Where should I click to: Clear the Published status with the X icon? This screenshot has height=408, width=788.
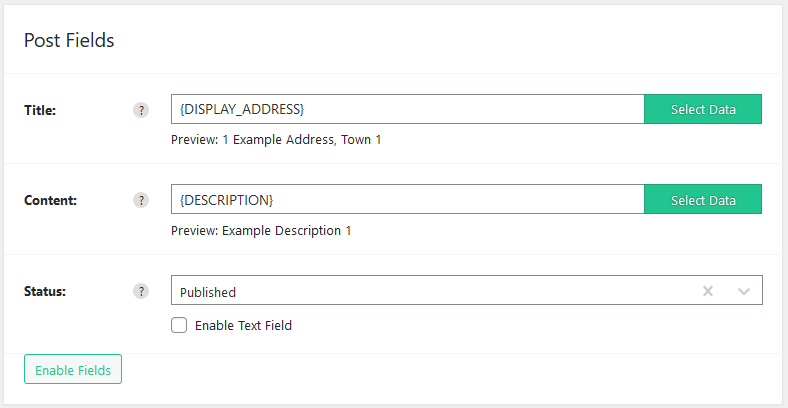click(708, 291)
